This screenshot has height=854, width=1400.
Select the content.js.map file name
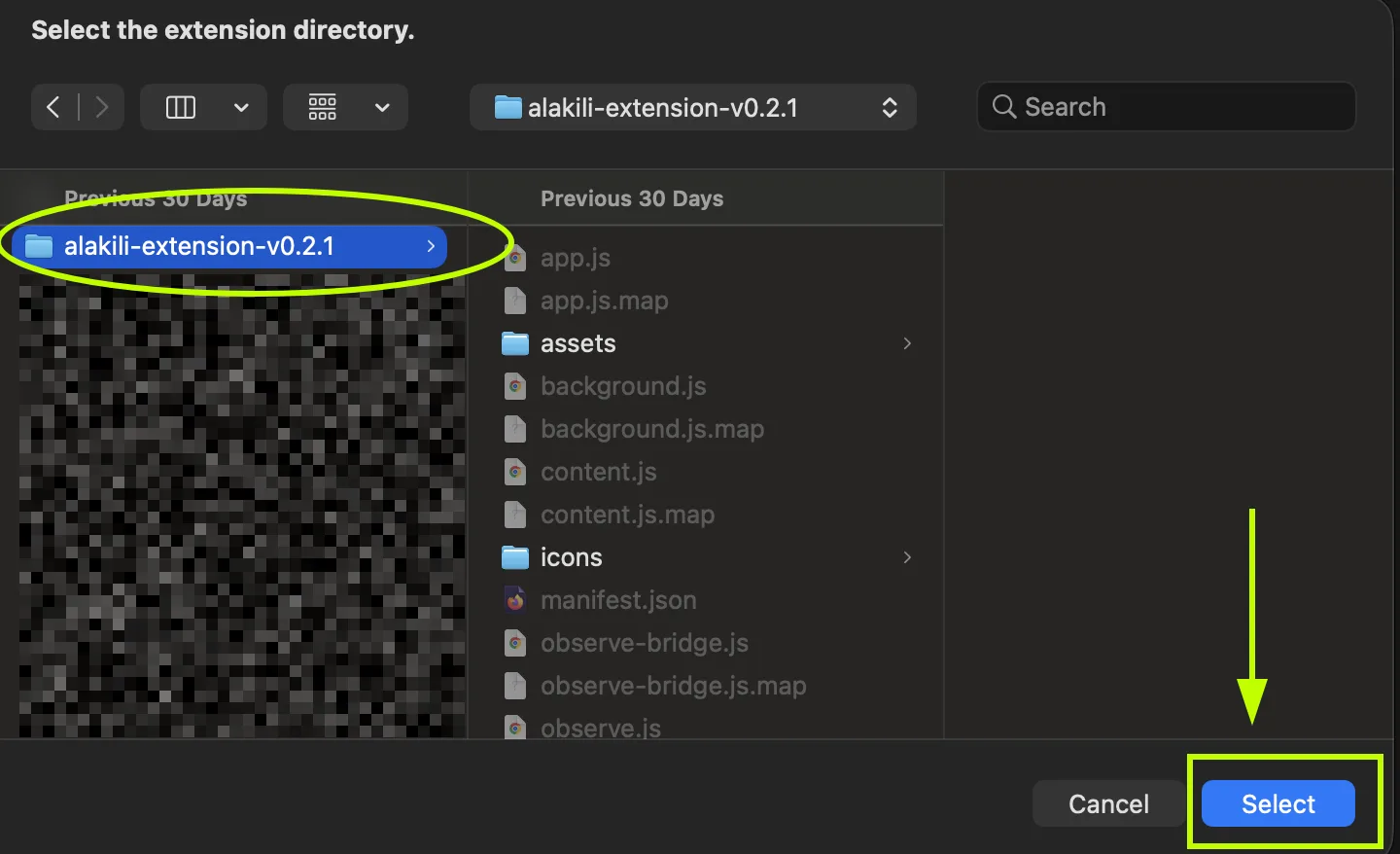pos(628,515)
